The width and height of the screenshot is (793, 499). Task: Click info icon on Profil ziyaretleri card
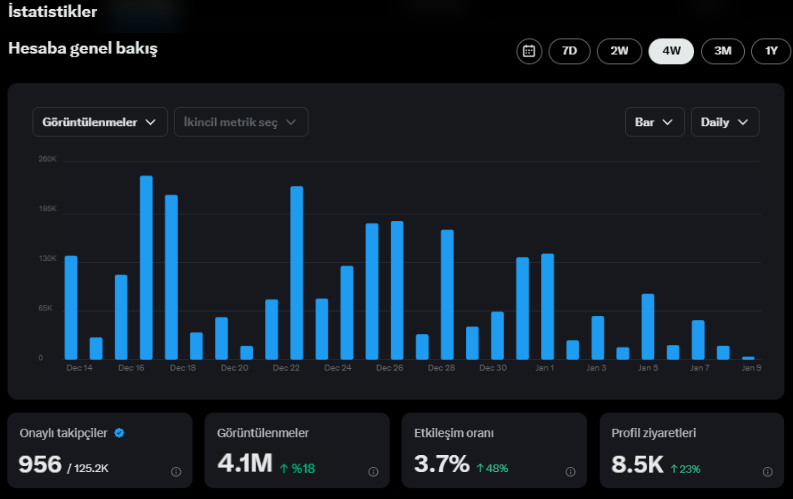pyautogui.click(x=768, y=472)
